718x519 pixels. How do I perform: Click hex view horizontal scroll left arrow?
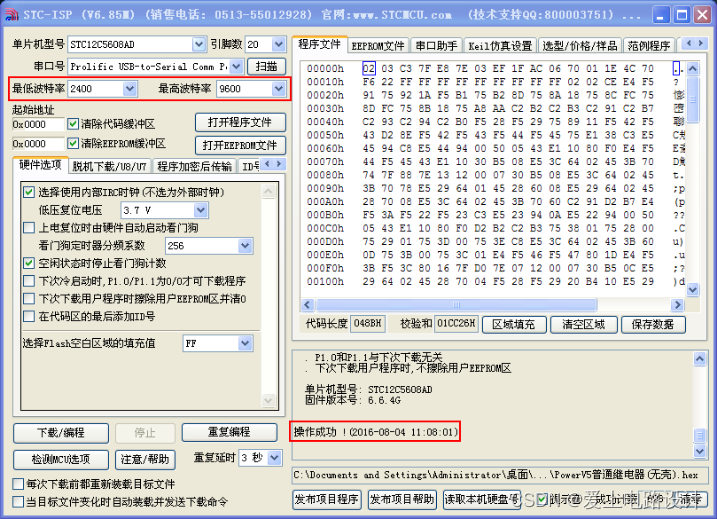pos(308,305)
